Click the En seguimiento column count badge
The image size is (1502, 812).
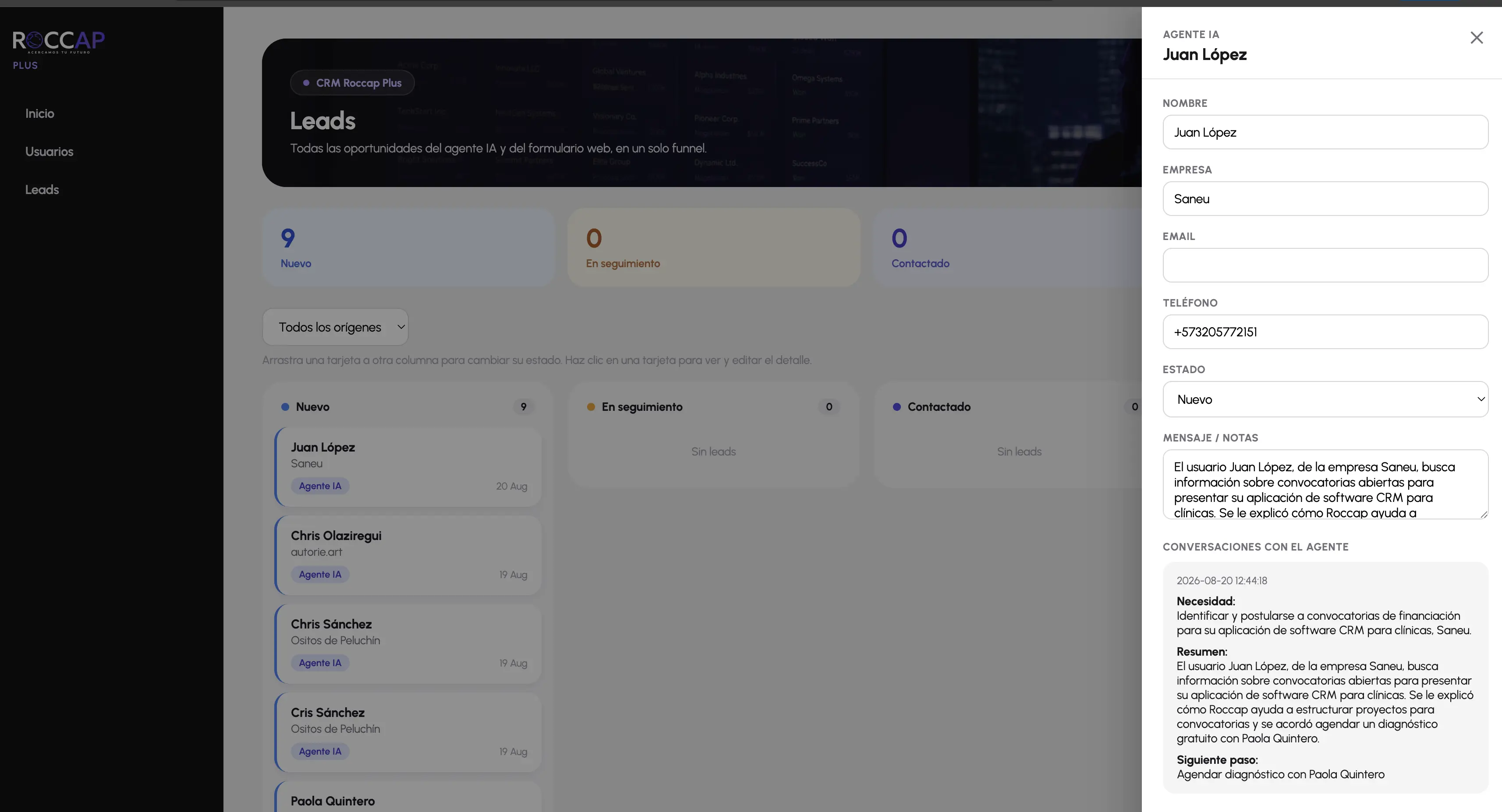(829, 407)
